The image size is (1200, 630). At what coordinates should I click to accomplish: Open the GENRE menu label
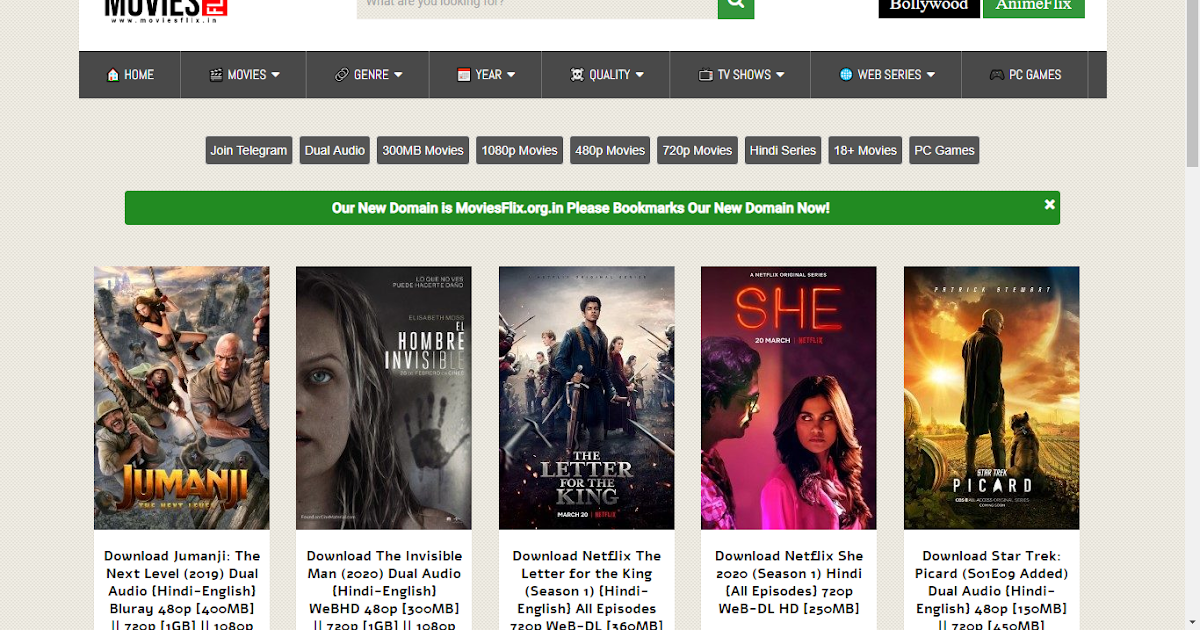(371, 75)
